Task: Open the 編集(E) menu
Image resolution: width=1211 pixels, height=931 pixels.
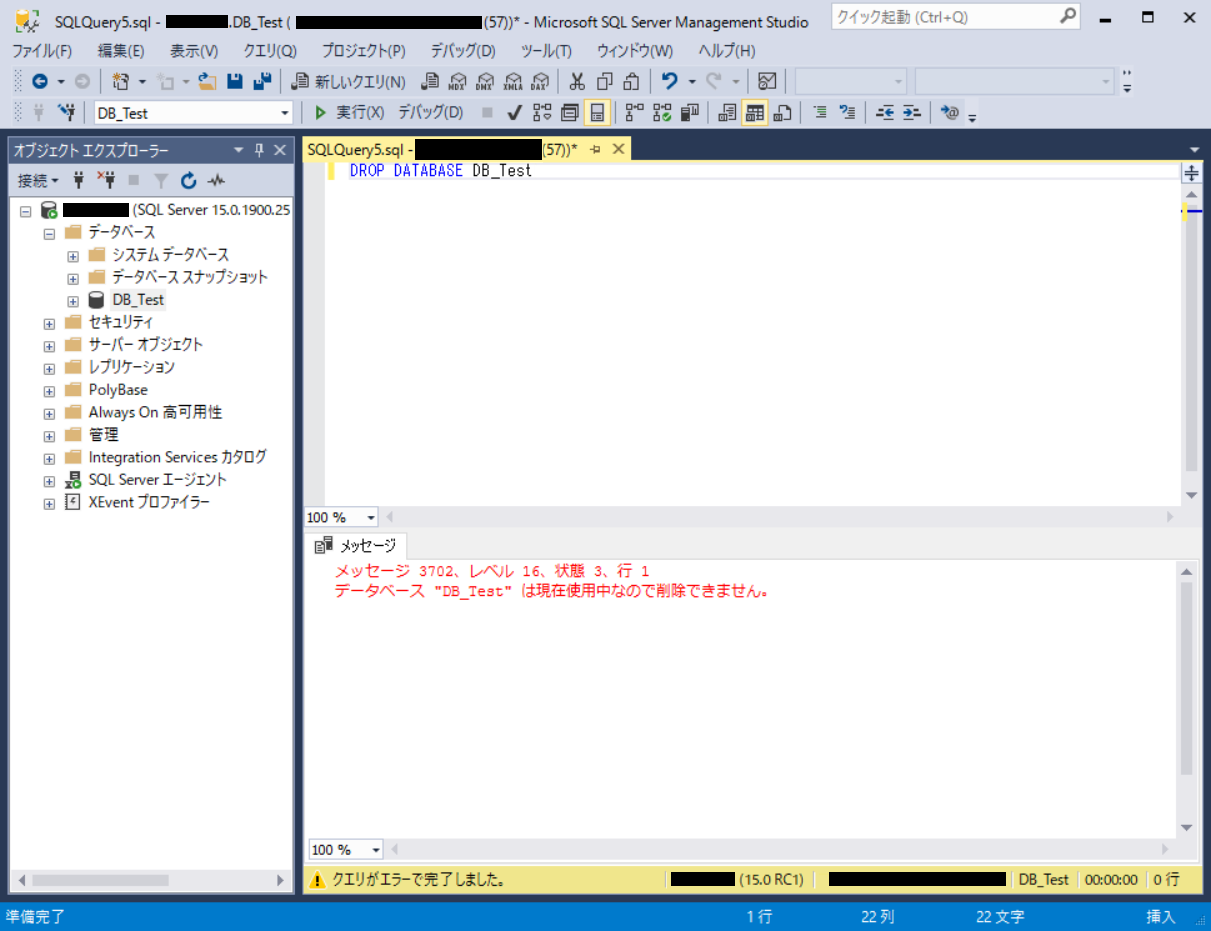Action: 121,51
